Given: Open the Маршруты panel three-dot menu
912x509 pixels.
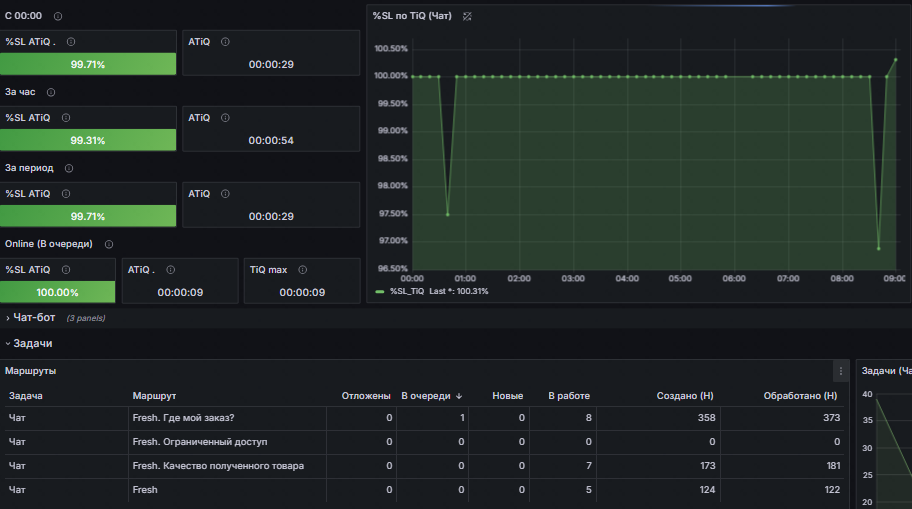Looking at the screenshot, I should coord(840,371).
